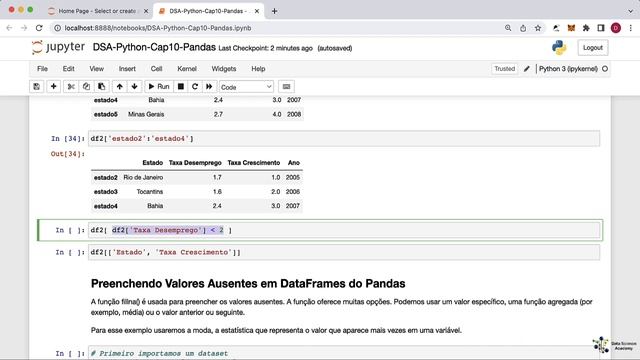Click the Python logo icon
640x360 pixels.
[x=559, y=48]
